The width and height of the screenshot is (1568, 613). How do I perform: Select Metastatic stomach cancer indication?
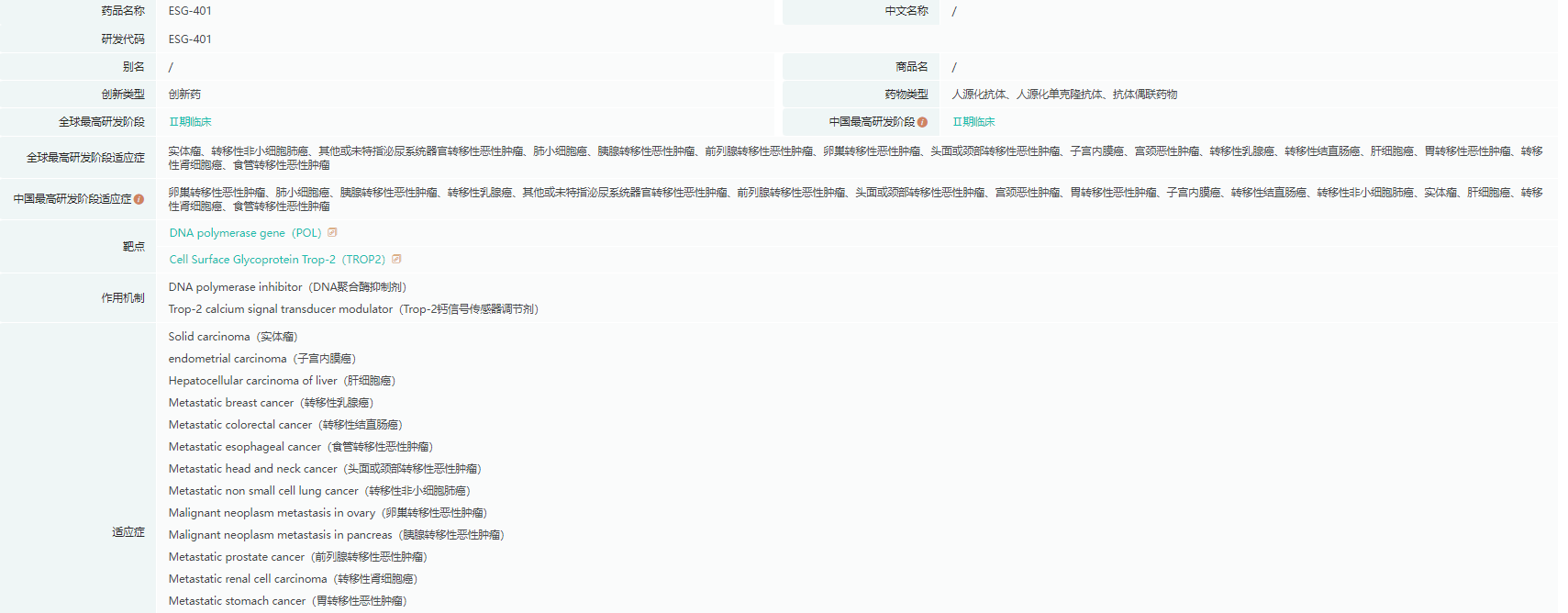[288, 601]
